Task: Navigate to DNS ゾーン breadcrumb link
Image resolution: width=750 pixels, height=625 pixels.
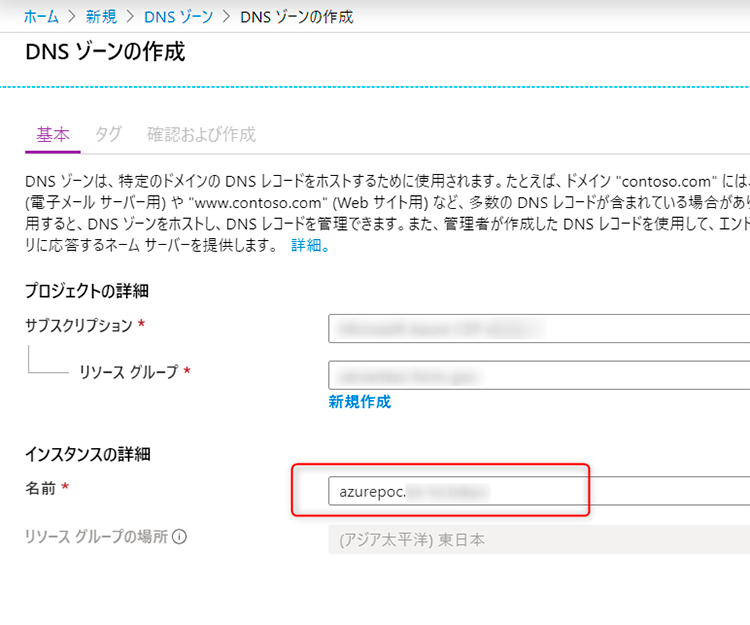Action: tap(177, 17)
